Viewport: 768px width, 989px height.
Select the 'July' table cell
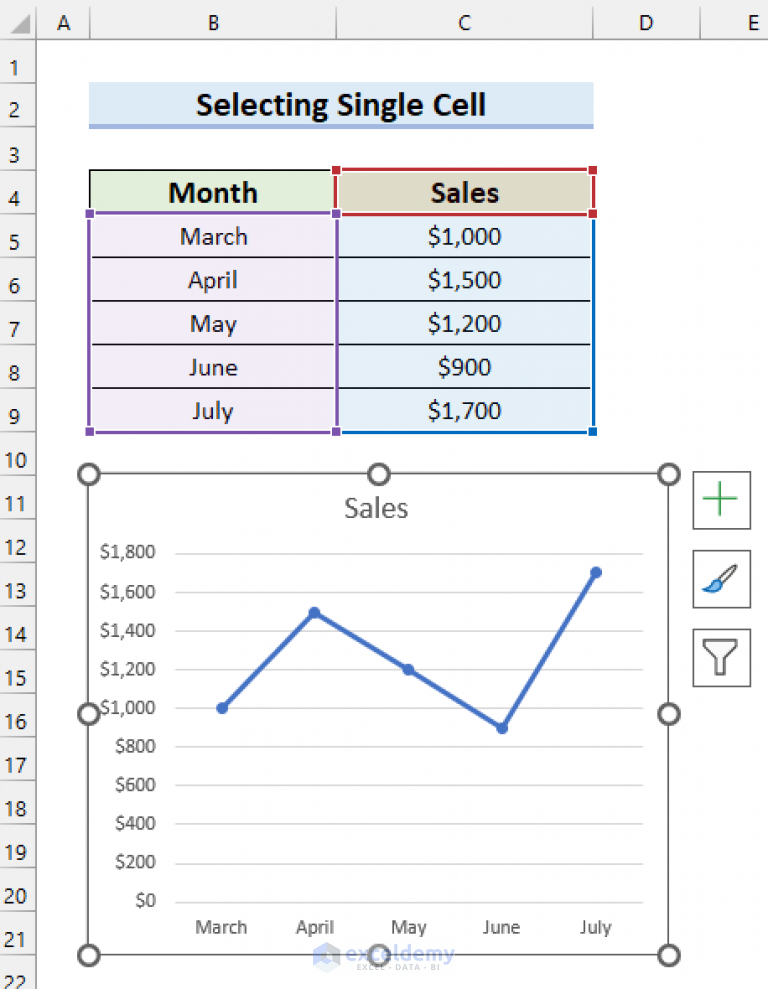coord(213,411)
